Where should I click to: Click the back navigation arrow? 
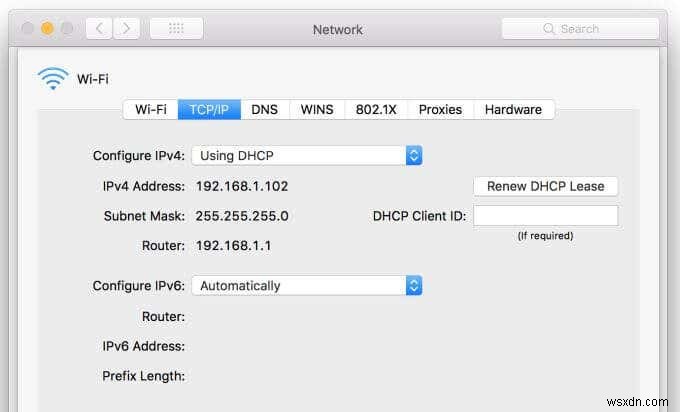pos(99,29)
